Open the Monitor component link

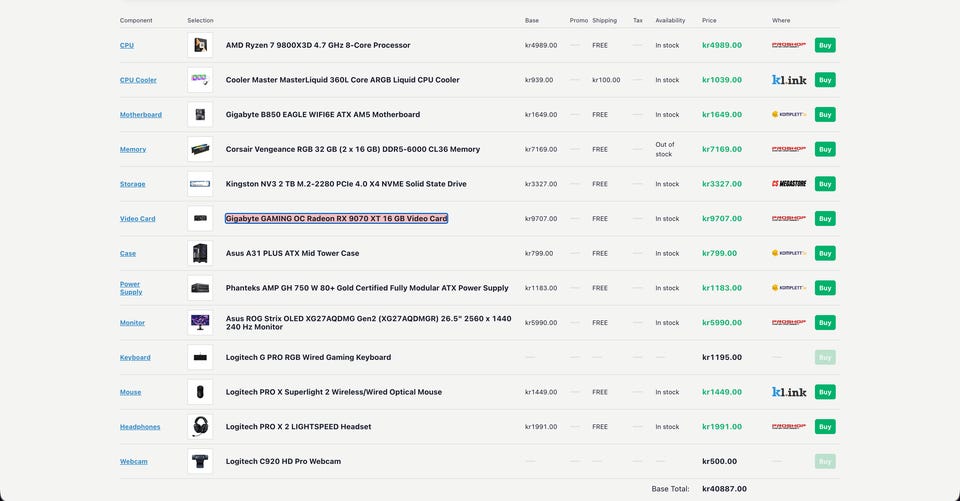(132, 323)
